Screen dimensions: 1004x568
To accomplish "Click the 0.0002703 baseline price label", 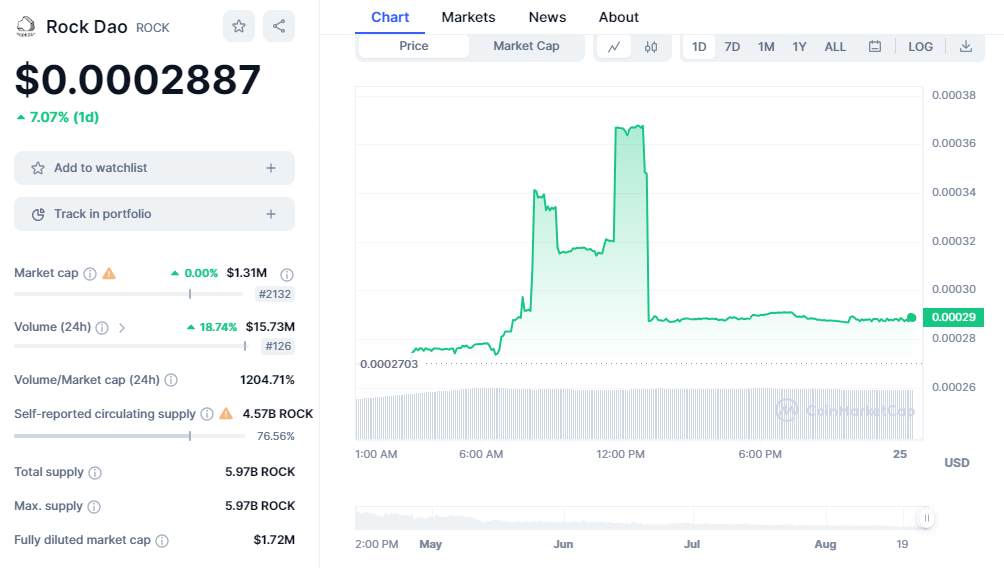I will coord(389,364).
